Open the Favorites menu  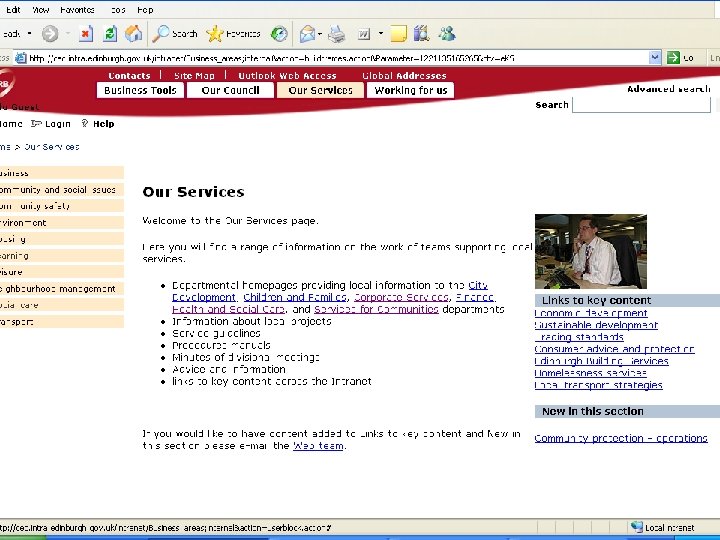[77, 10]
